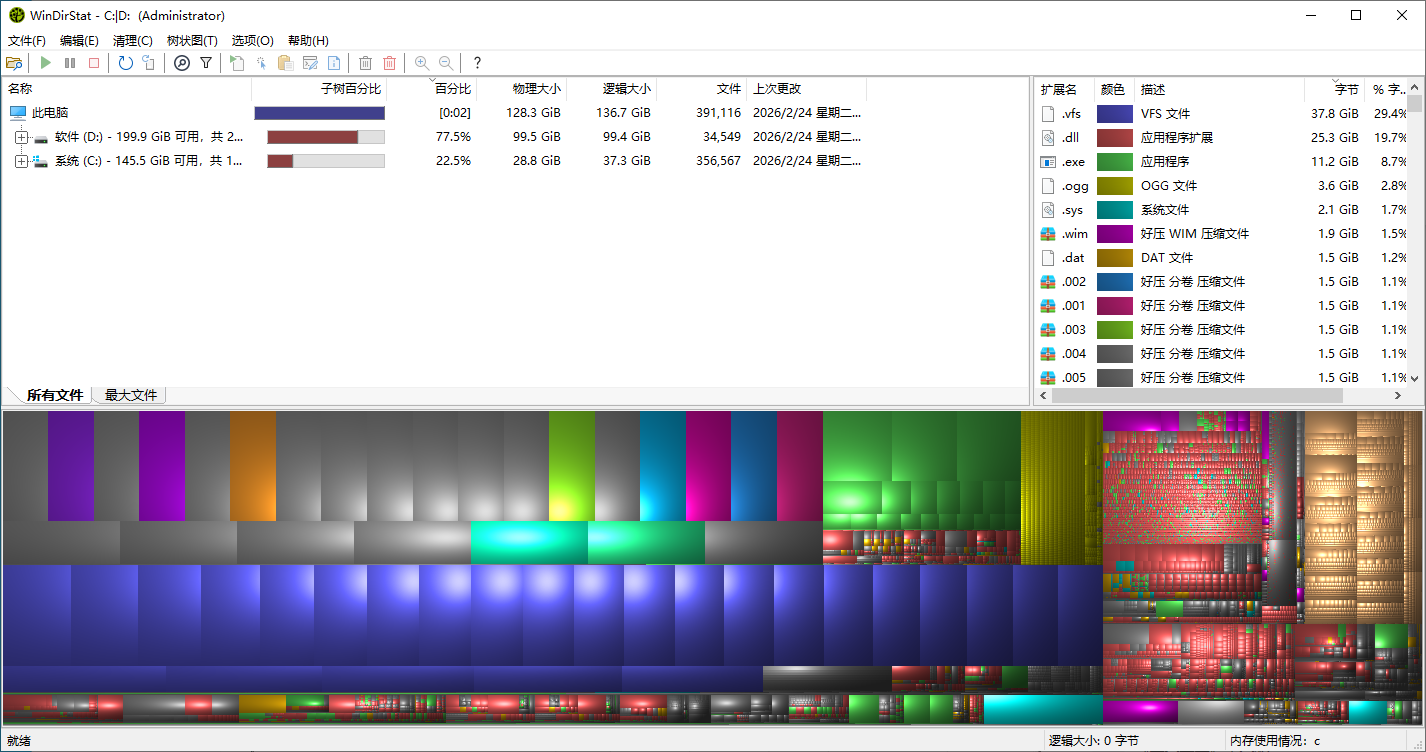Expand the 系统 (C:) drive node

click(22, 161)
